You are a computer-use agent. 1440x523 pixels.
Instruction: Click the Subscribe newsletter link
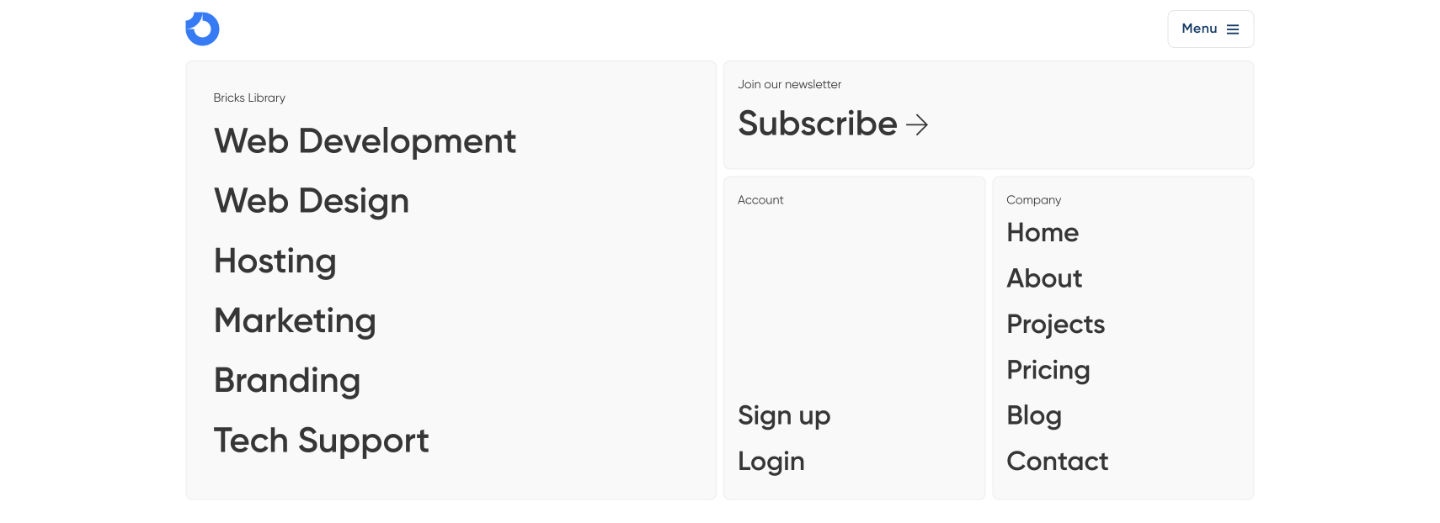pos(817,124)
